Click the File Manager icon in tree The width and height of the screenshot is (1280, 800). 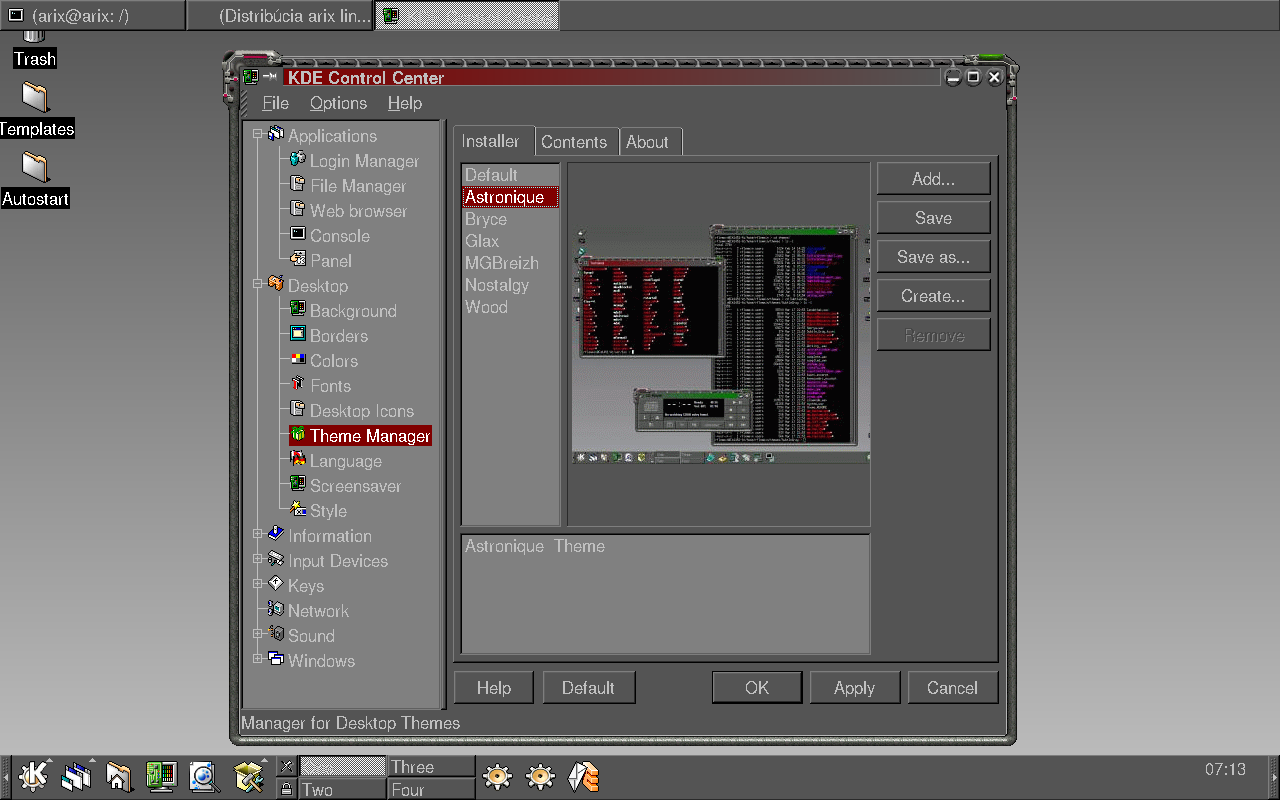[297, 184]
